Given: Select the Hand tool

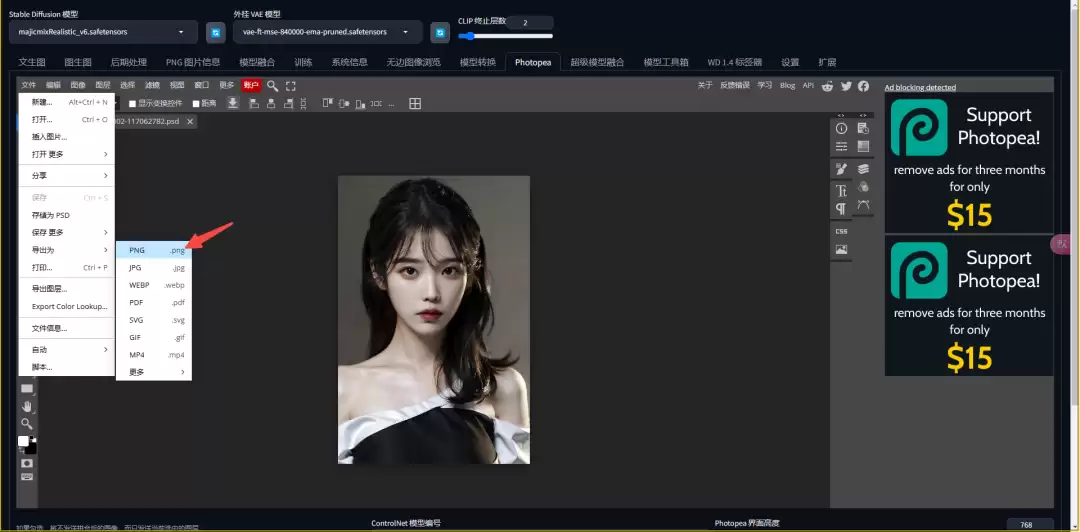Looking at the screenshot, I should click(x=27, y=406).
